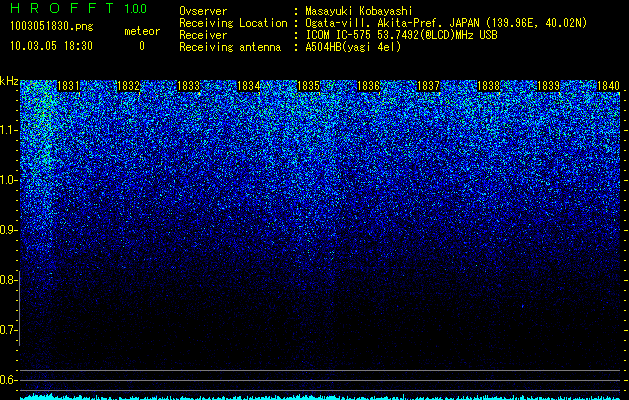This screenshot has width=629, height=400.
Task: Click the 1.0.0 version number
Action: pyautogui.click(x=136, y=9)
